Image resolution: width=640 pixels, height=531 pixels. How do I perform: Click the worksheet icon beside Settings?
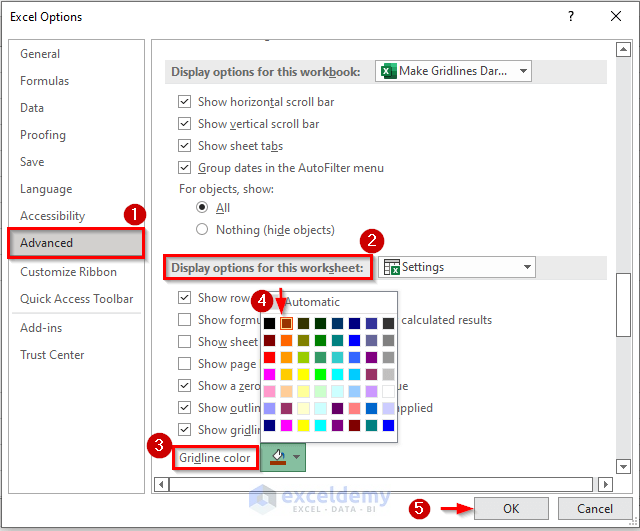click(x=392, y=267)
